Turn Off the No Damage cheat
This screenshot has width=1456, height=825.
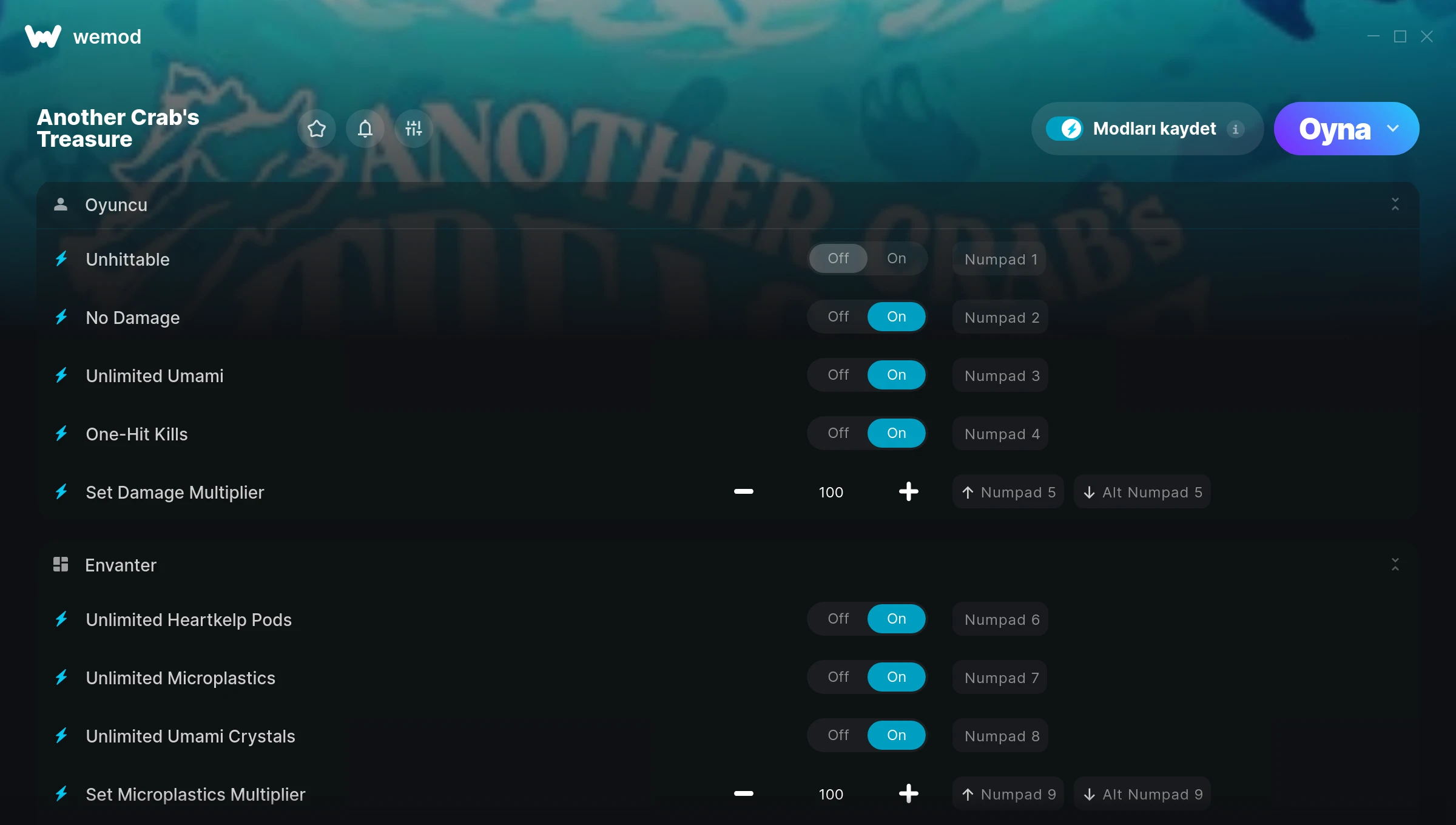pos(838,317)
